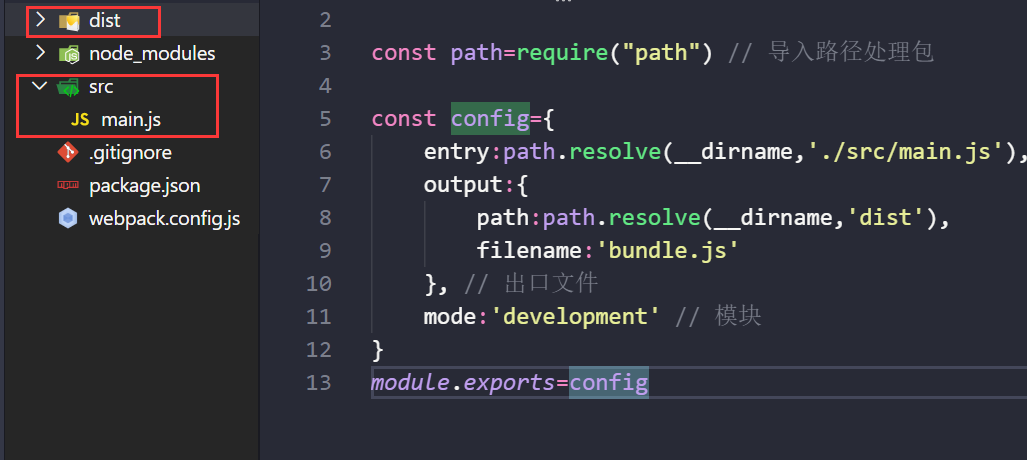Click the src folder icon
The image size is (1027, 460).
[68, 86]
